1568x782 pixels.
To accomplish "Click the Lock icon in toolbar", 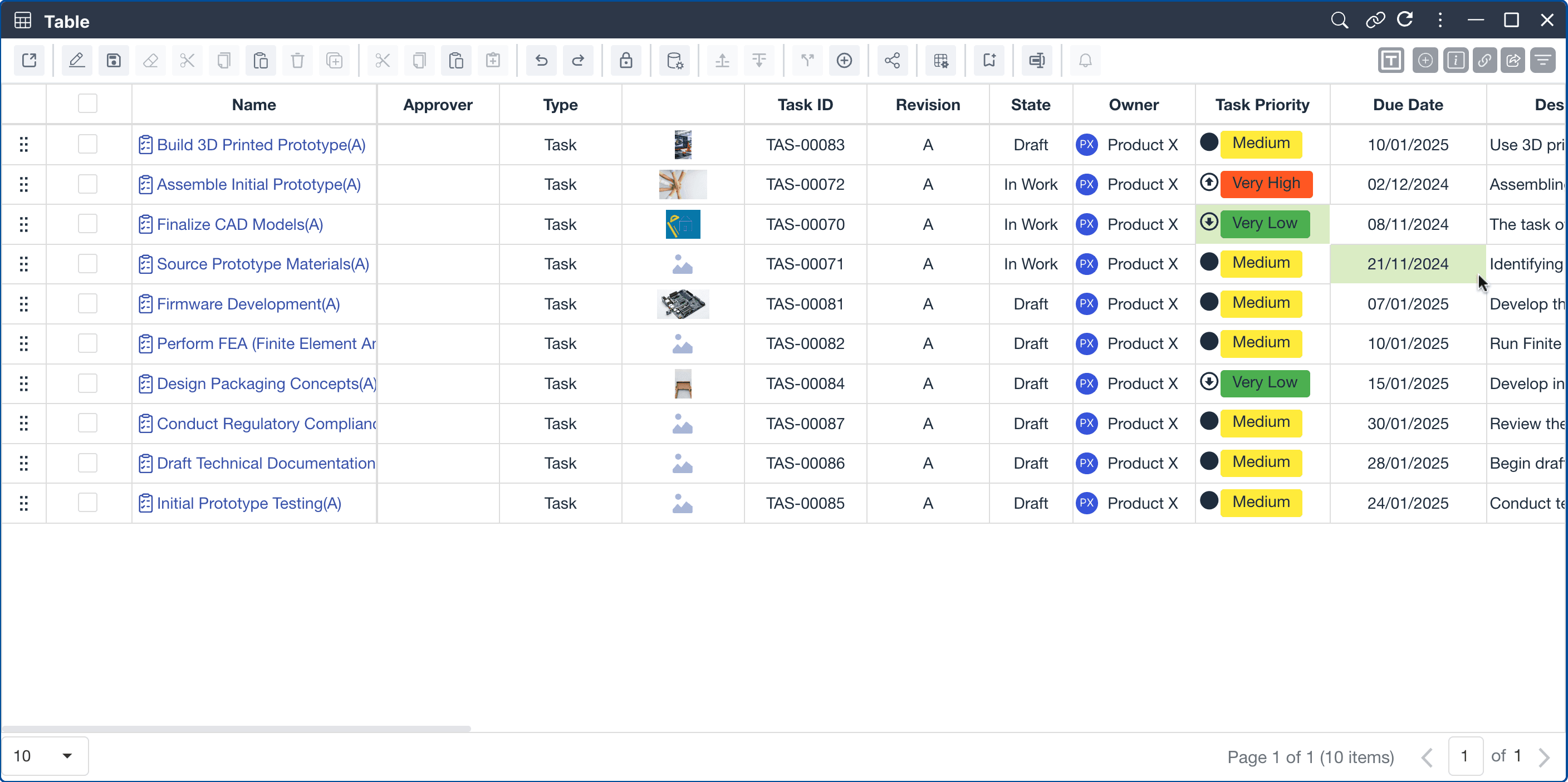I will pyautogui.click(x=626, y=60).
